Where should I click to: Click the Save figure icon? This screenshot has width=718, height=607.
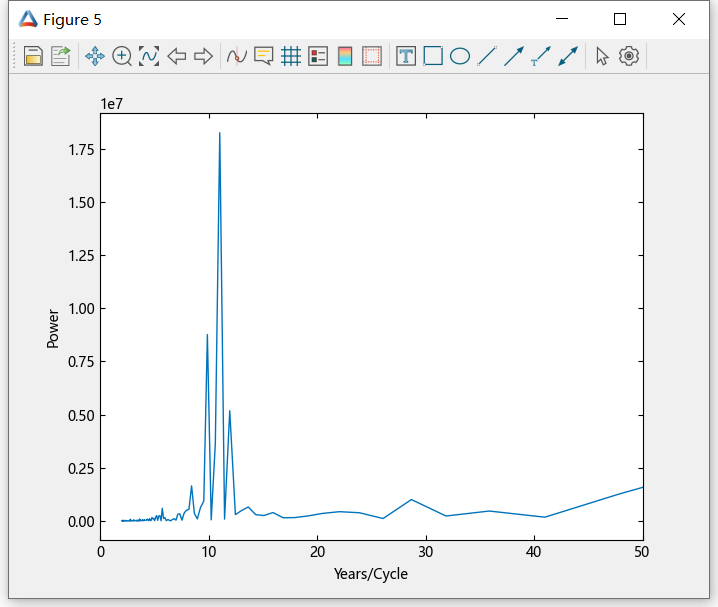(x=33, y=56)
